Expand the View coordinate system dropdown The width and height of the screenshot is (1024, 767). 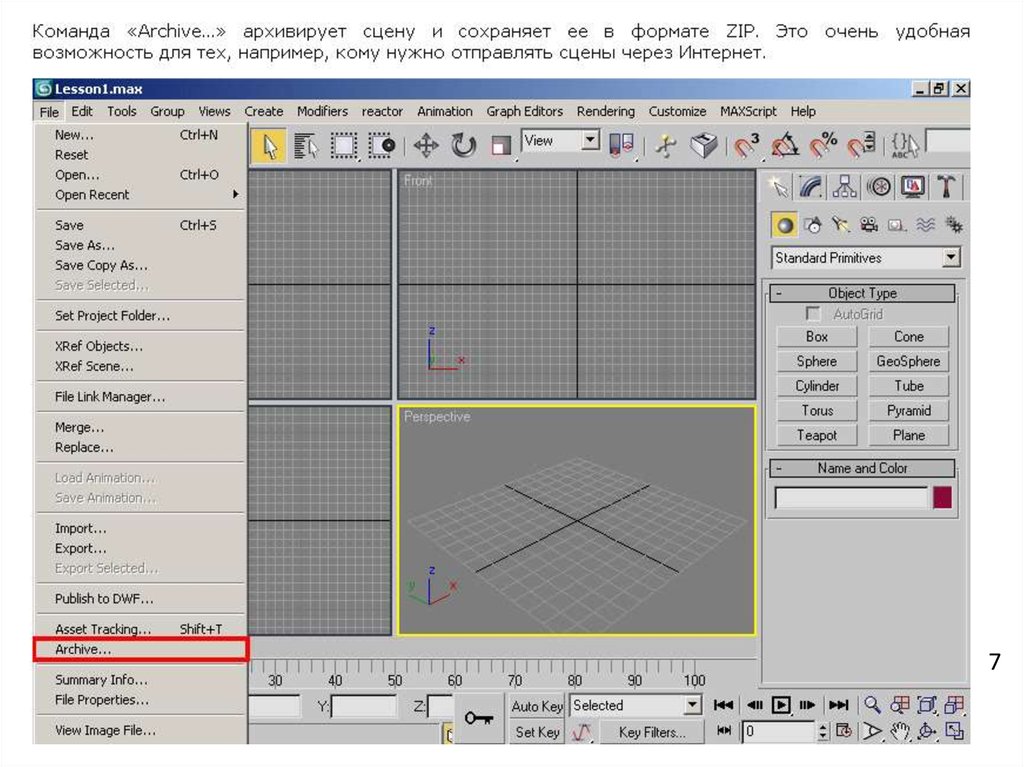(x=590, y=142)
